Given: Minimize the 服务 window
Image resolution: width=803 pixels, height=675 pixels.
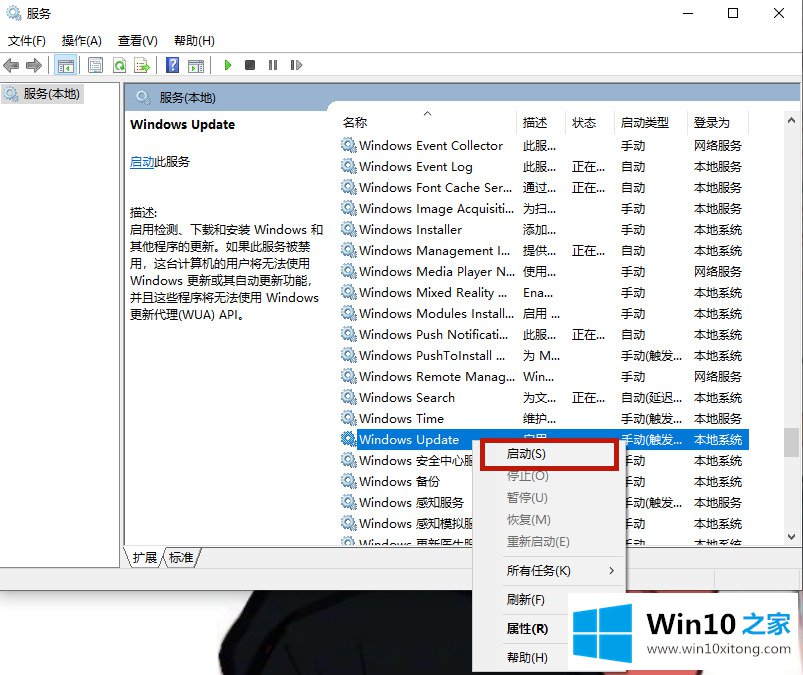Looking at the screenshot, I should 688,13.
